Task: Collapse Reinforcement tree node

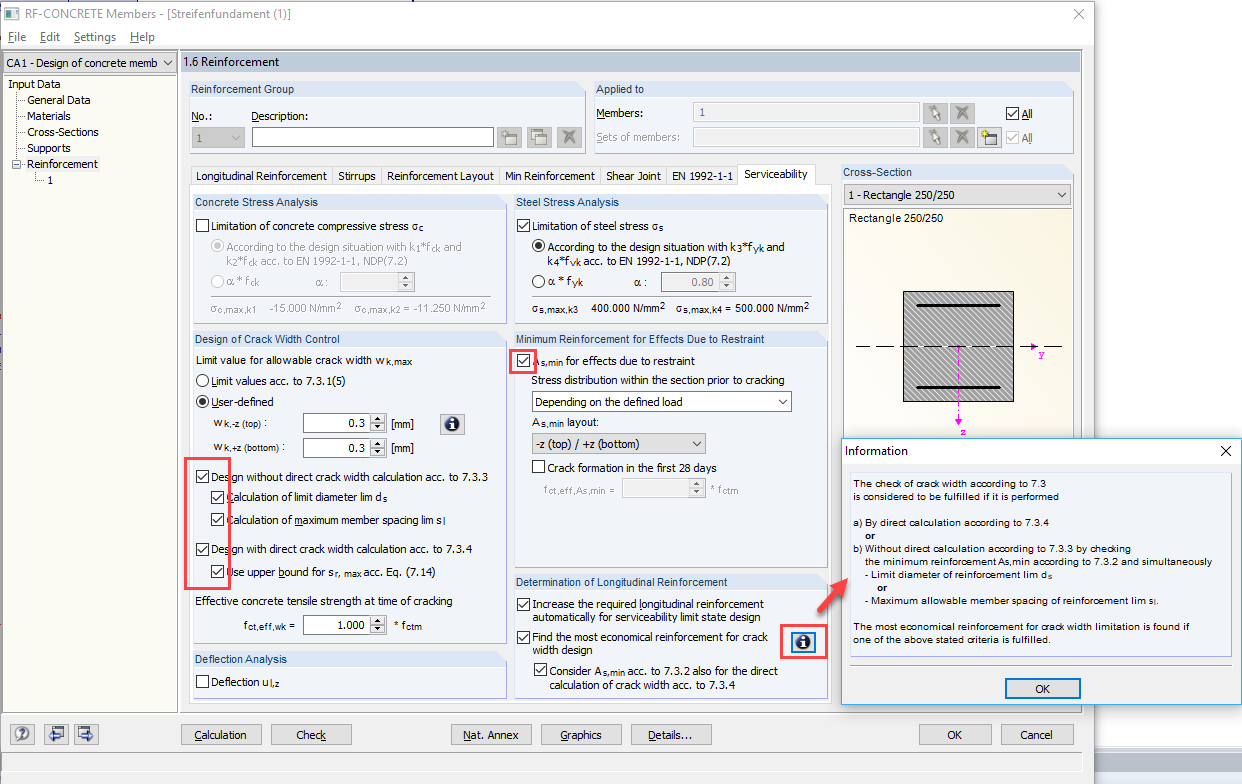Action: (x=16, y=164)
